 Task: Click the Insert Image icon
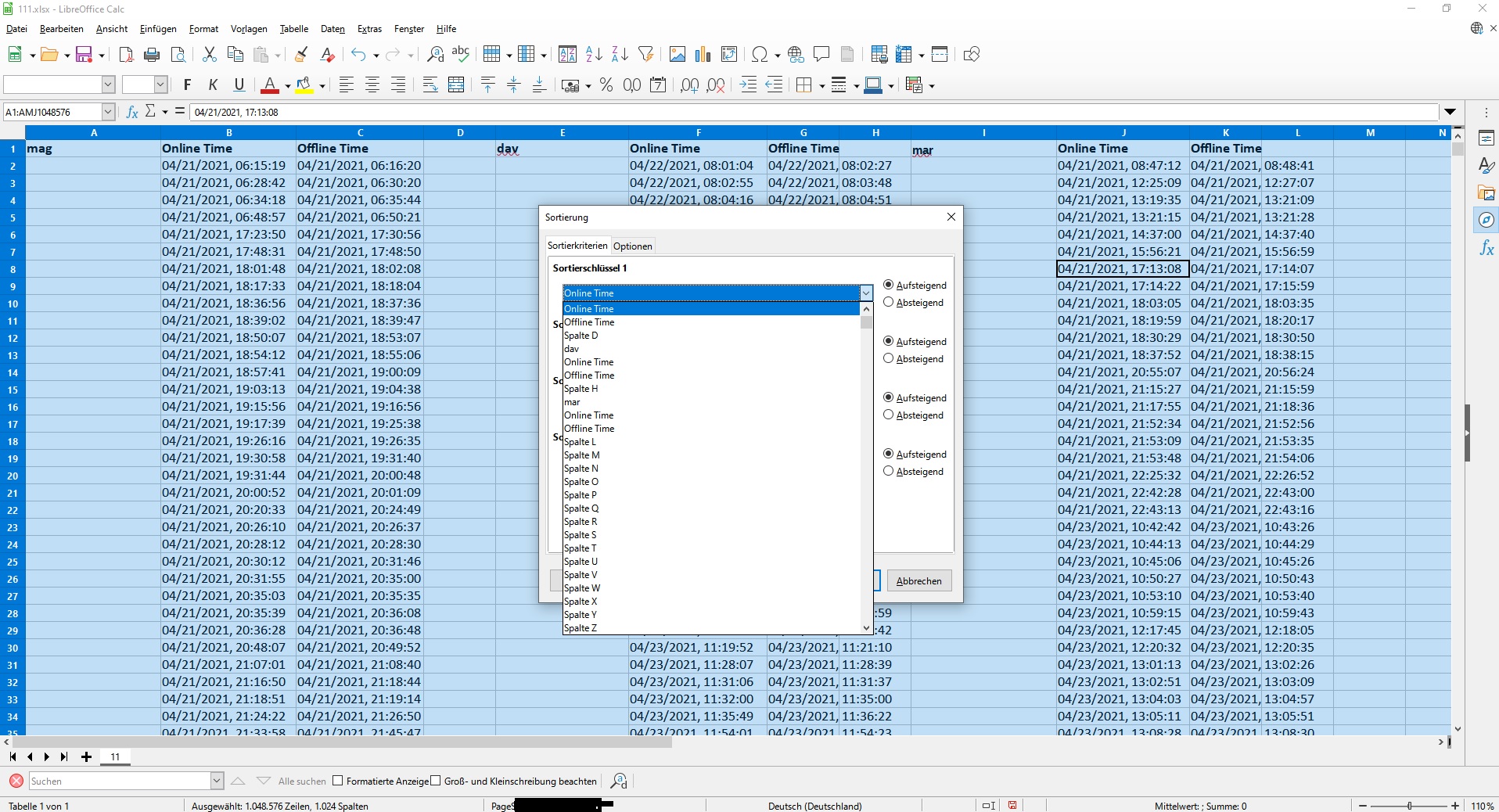click(678, 55)
